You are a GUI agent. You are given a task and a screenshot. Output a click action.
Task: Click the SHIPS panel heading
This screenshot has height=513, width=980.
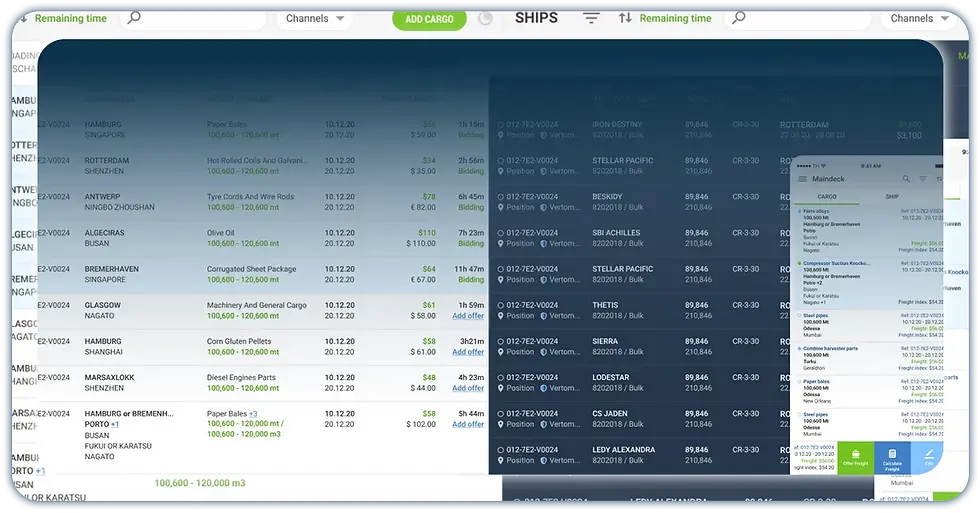coord(536,18)
